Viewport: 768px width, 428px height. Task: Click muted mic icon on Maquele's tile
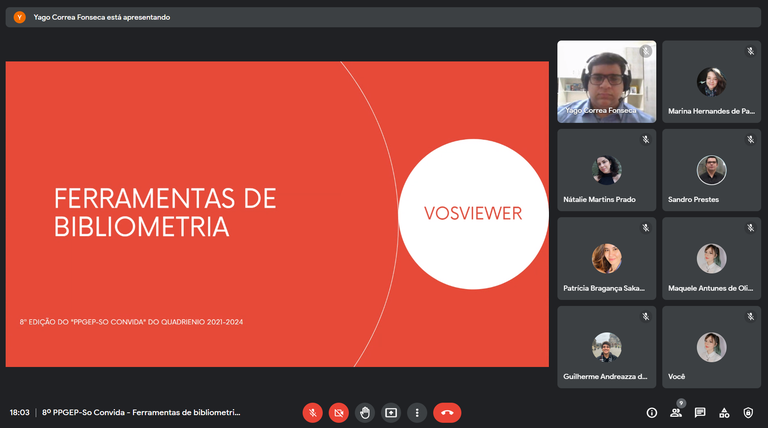(x=750, y=228)
